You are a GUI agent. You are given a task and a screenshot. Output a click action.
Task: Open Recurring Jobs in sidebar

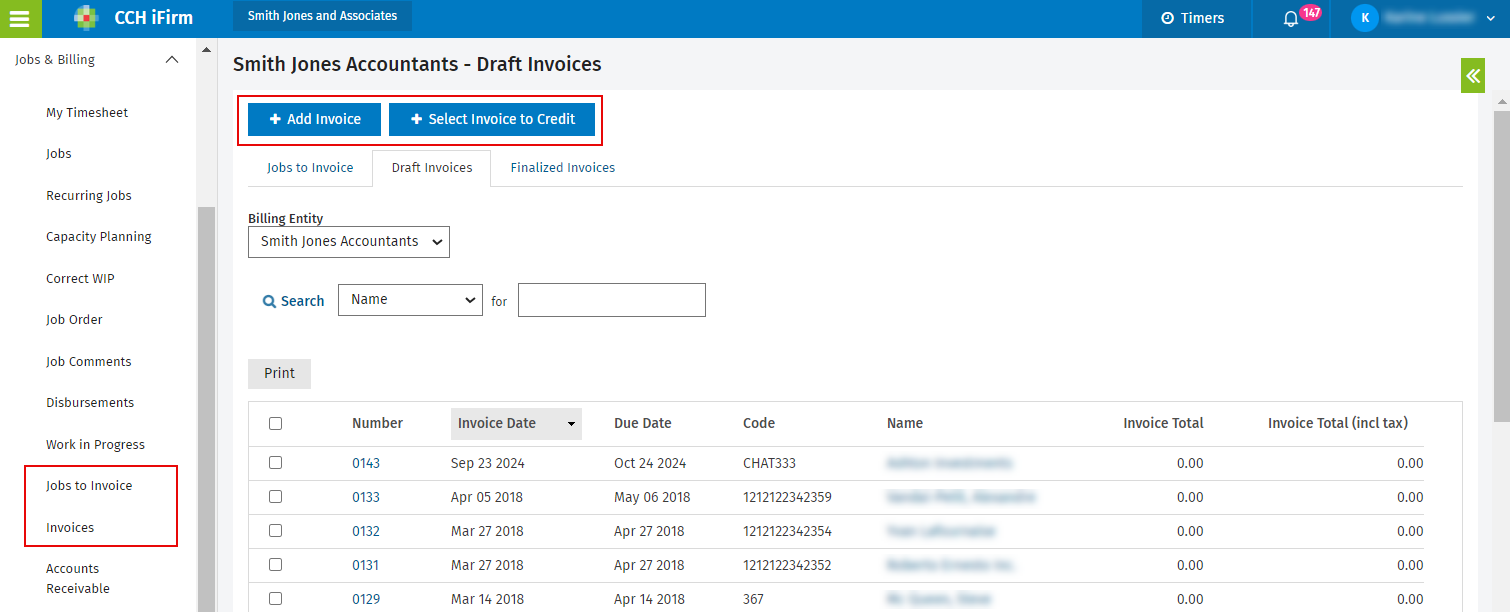[89, 196]
